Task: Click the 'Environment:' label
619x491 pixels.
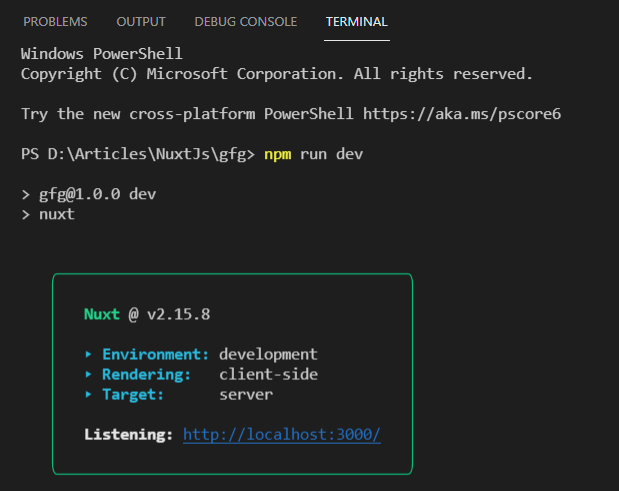Action: pyautogui.click(x=156, y=354)
